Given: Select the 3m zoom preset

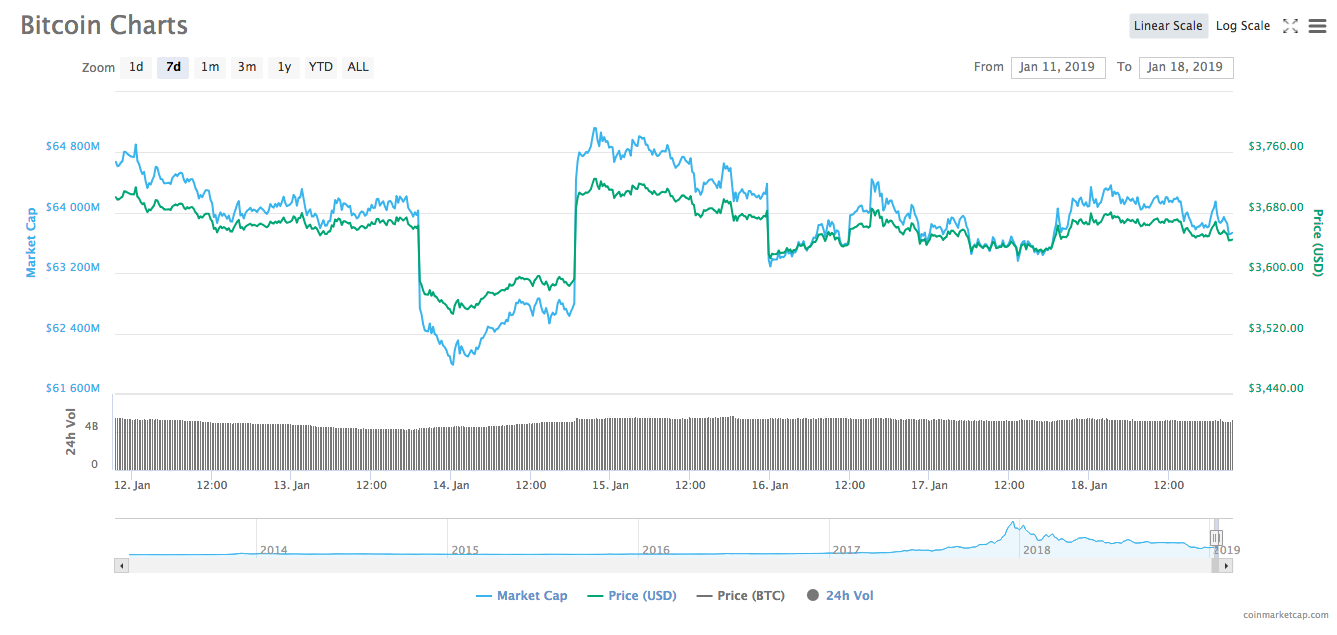Looking at the screenshot, I should point(247,67).
